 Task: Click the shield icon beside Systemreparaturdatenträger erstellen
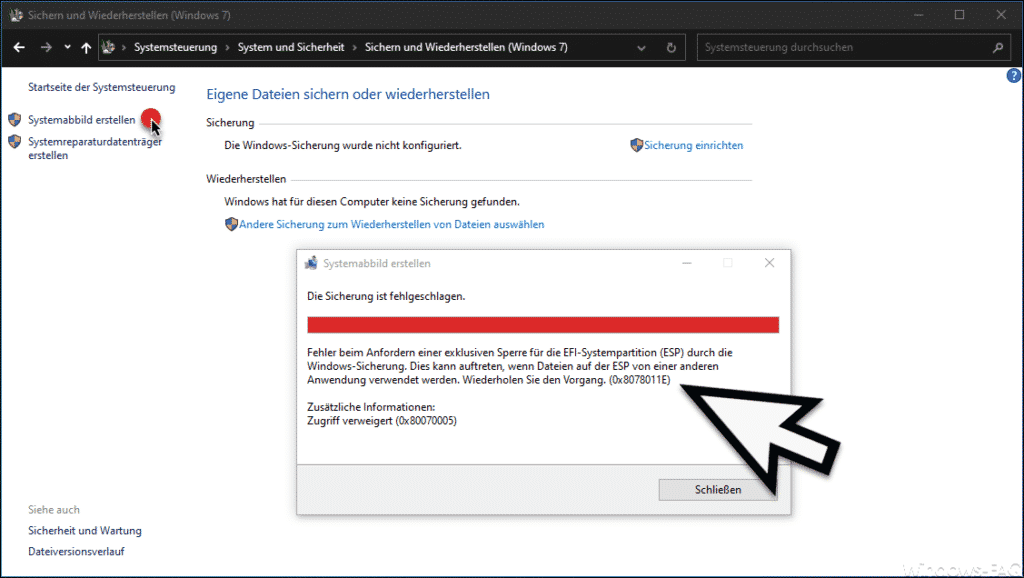(x=14, y=141)
